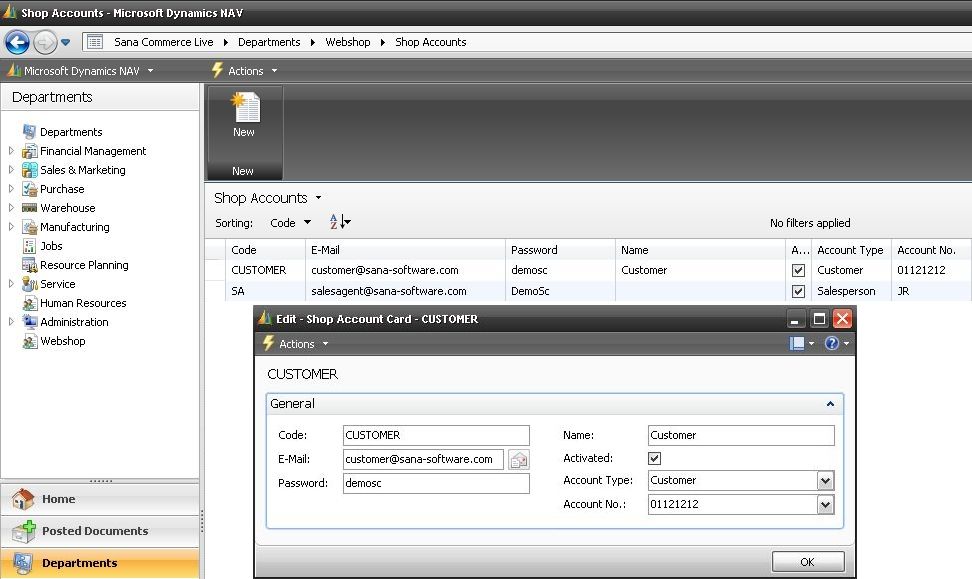The height and width of the screenshot is (579, 972).
Task: Click the Salesperson account type cell
Action: (x=851, y=291)
